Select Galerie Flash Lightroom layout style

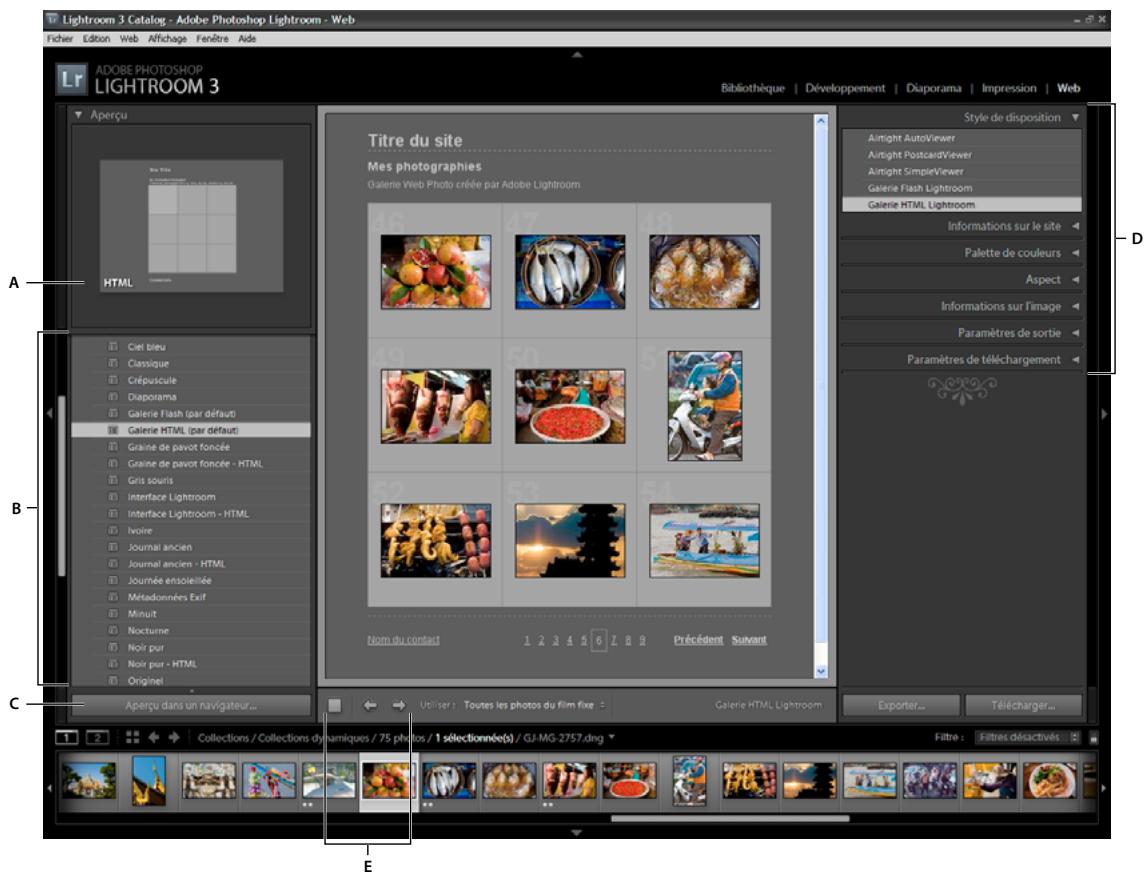tap(961, 188)
